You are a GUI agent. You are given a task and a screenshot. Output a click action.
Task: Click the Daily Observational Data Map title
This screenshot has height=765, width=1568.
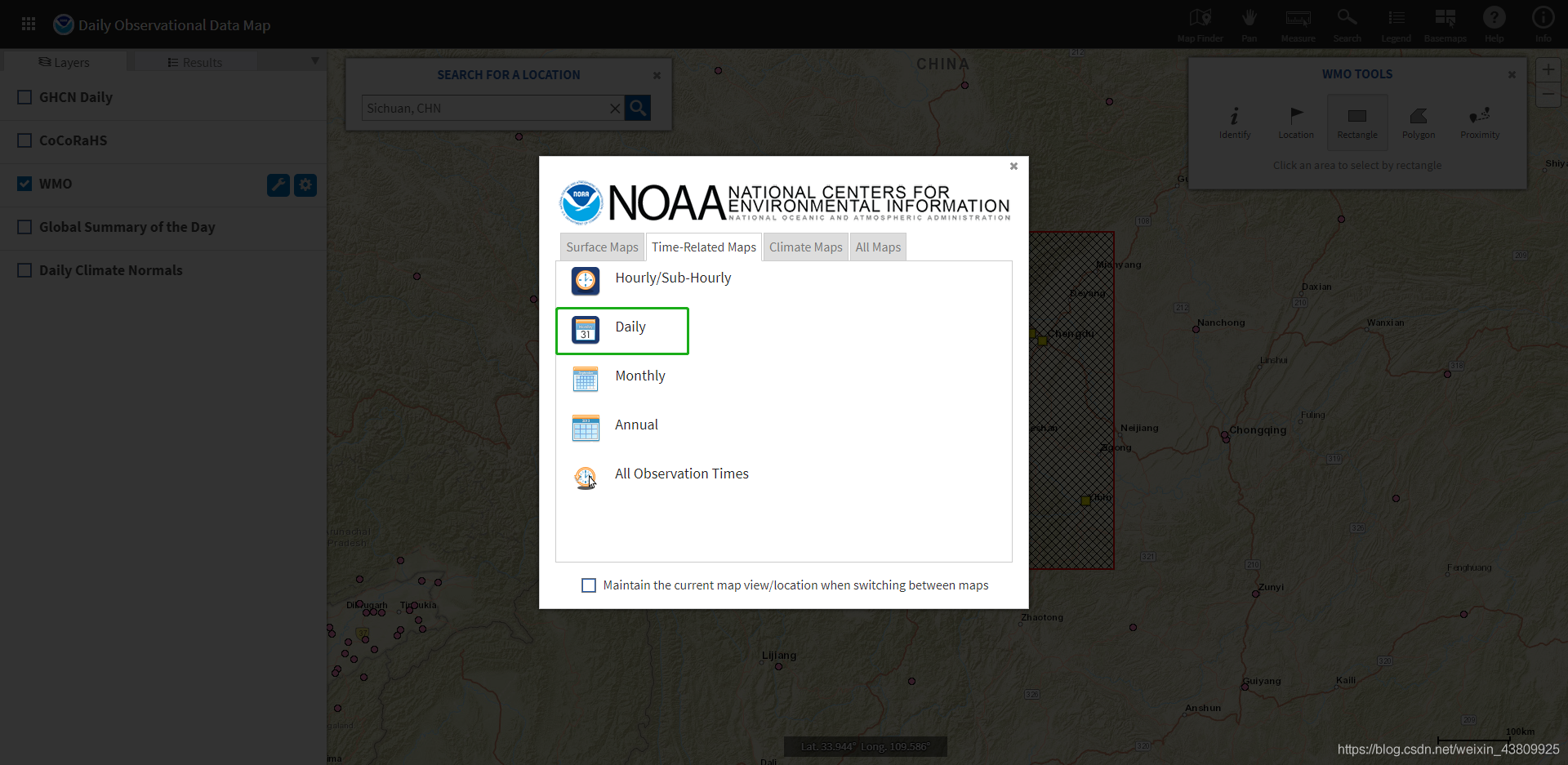click(x=174, y=25)
